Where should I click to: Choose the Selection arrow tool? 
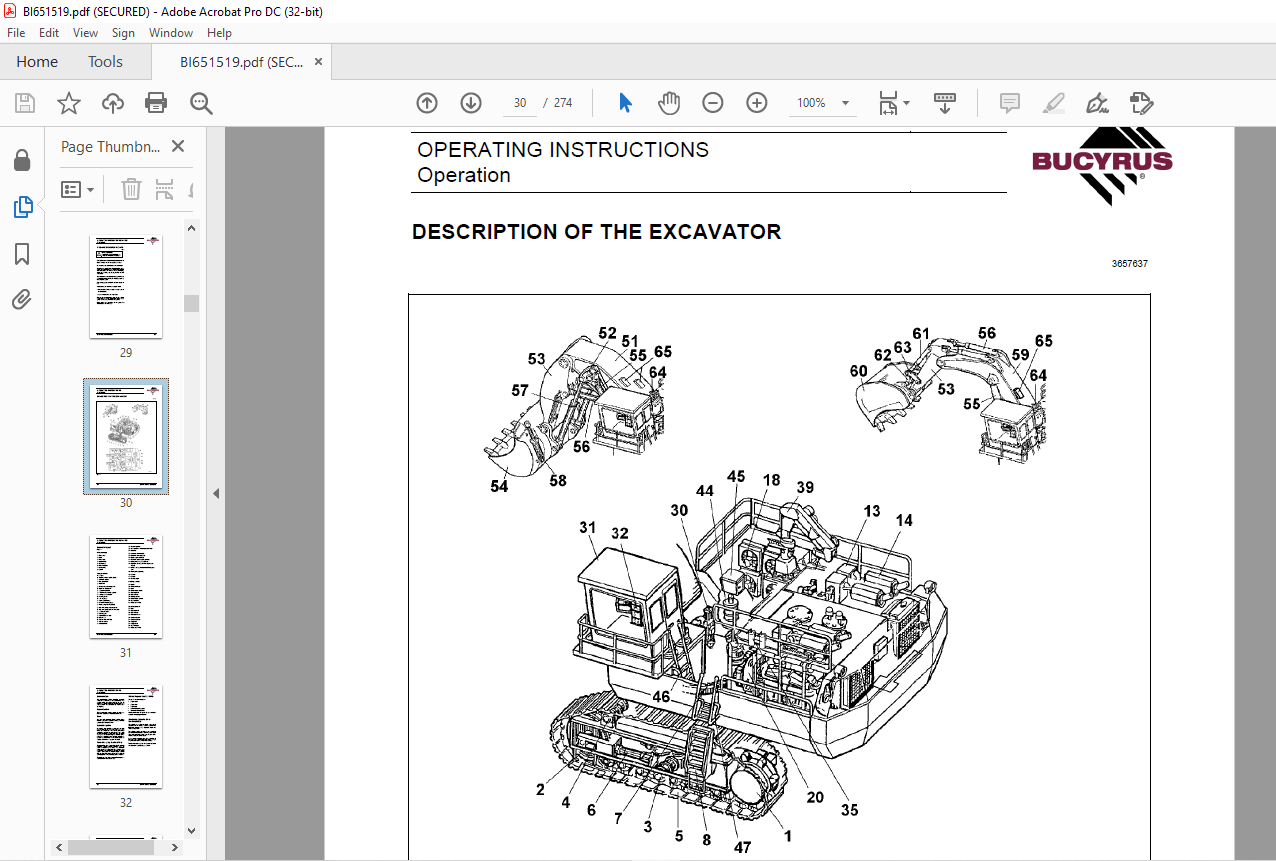pos(626,103)
